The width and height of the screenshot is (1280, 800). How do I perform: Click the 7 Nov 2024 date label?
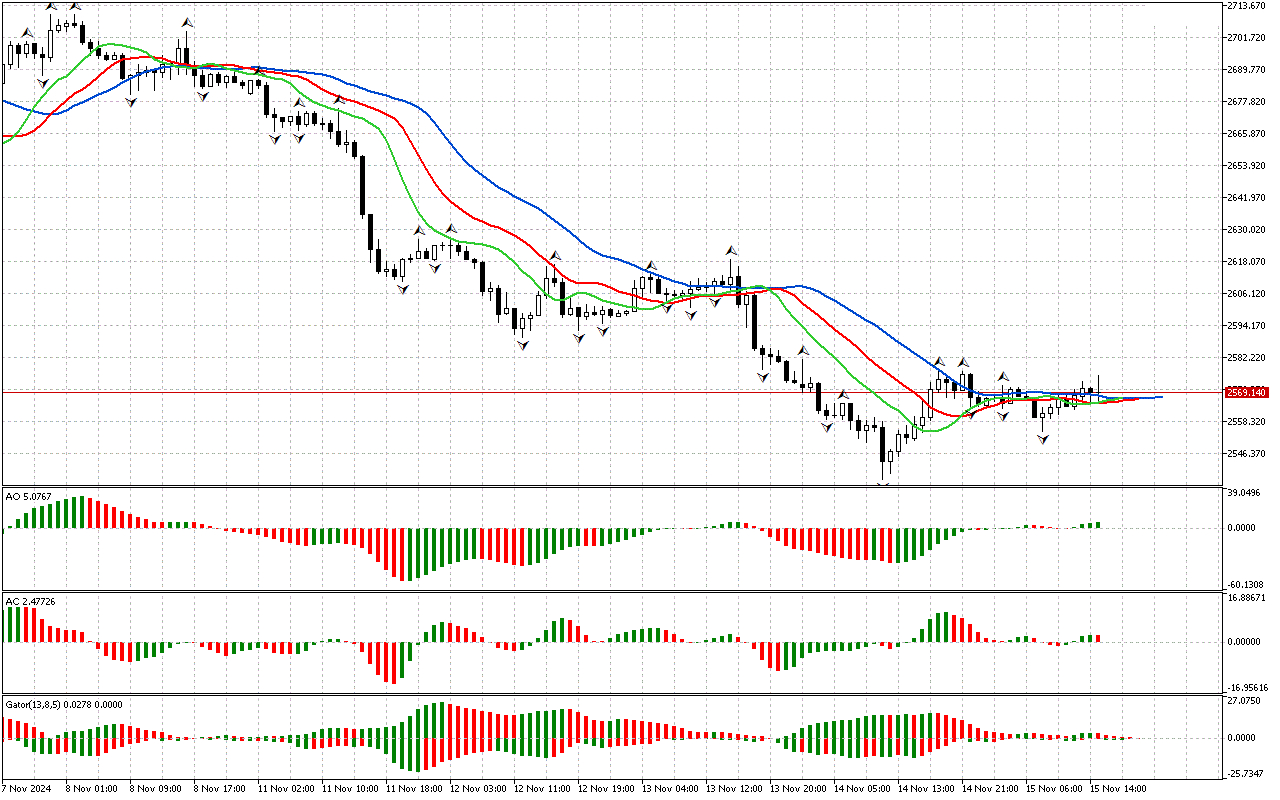(27, 788)
